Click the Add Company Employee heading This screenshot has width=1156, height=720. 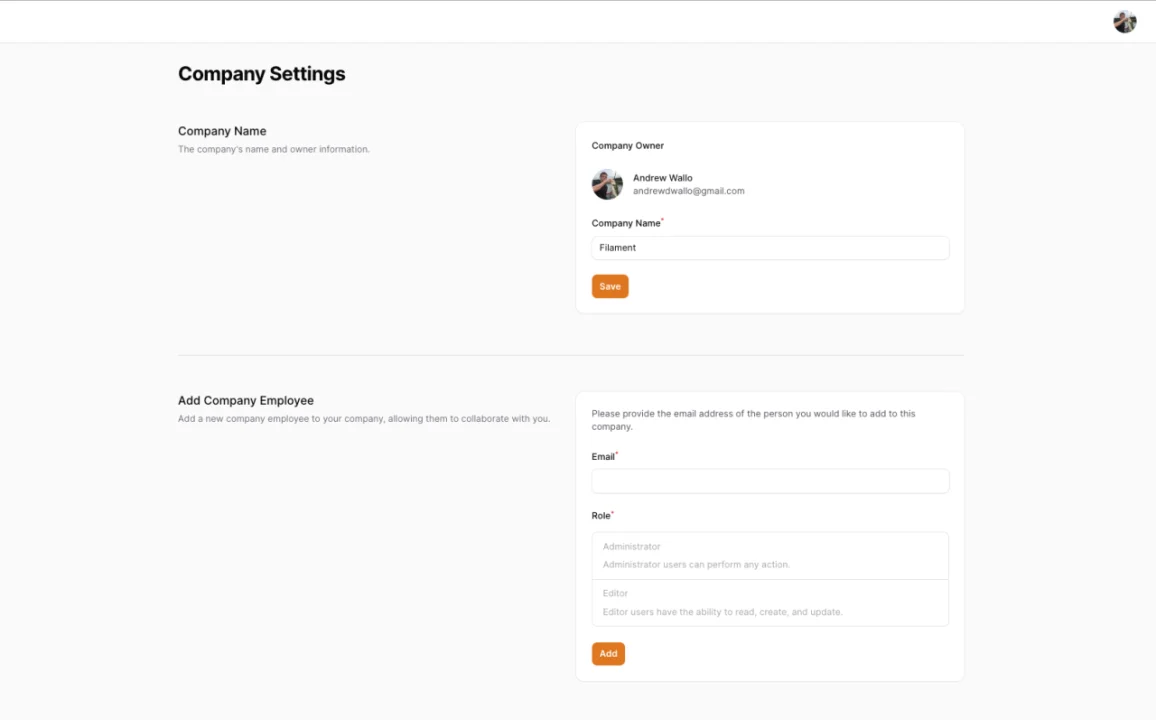pyautogui.click(x=245, y=400)
